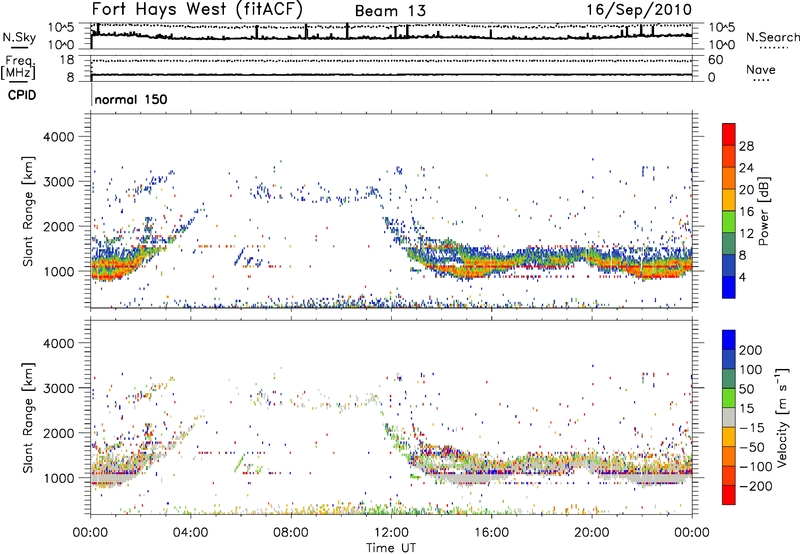Click the "Power [dB]" color bar label

[764, 211]
